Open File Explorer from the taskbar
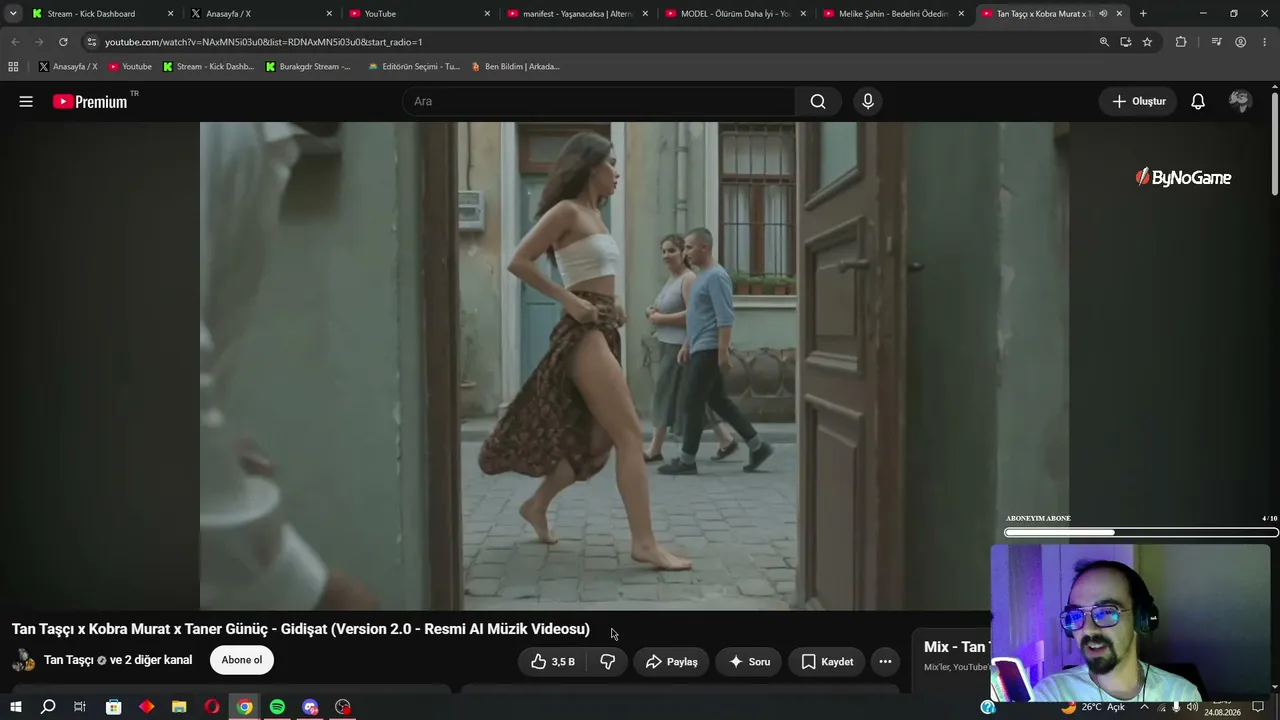The width and height of the screenshot is (1280, 720). pyautogui.click(x=179, y=707)
